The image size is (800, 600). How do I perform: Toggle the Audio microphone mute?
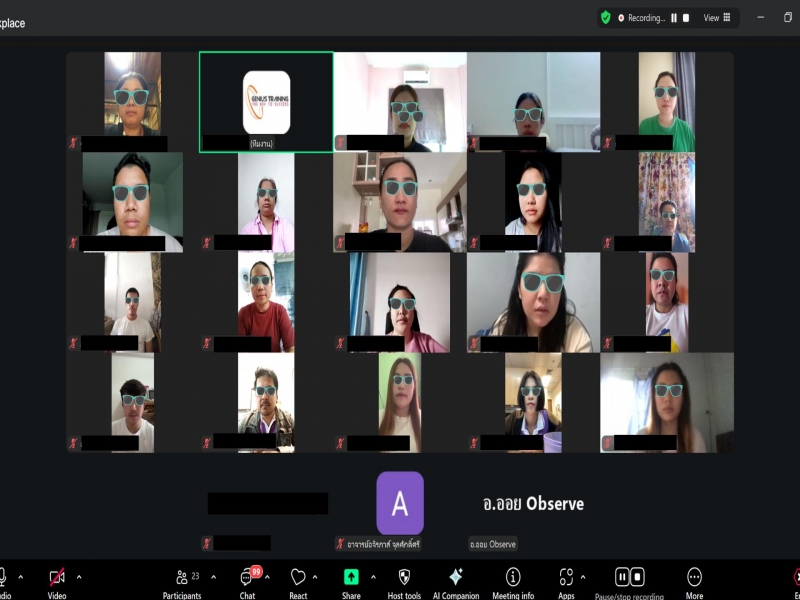(3, 578)
